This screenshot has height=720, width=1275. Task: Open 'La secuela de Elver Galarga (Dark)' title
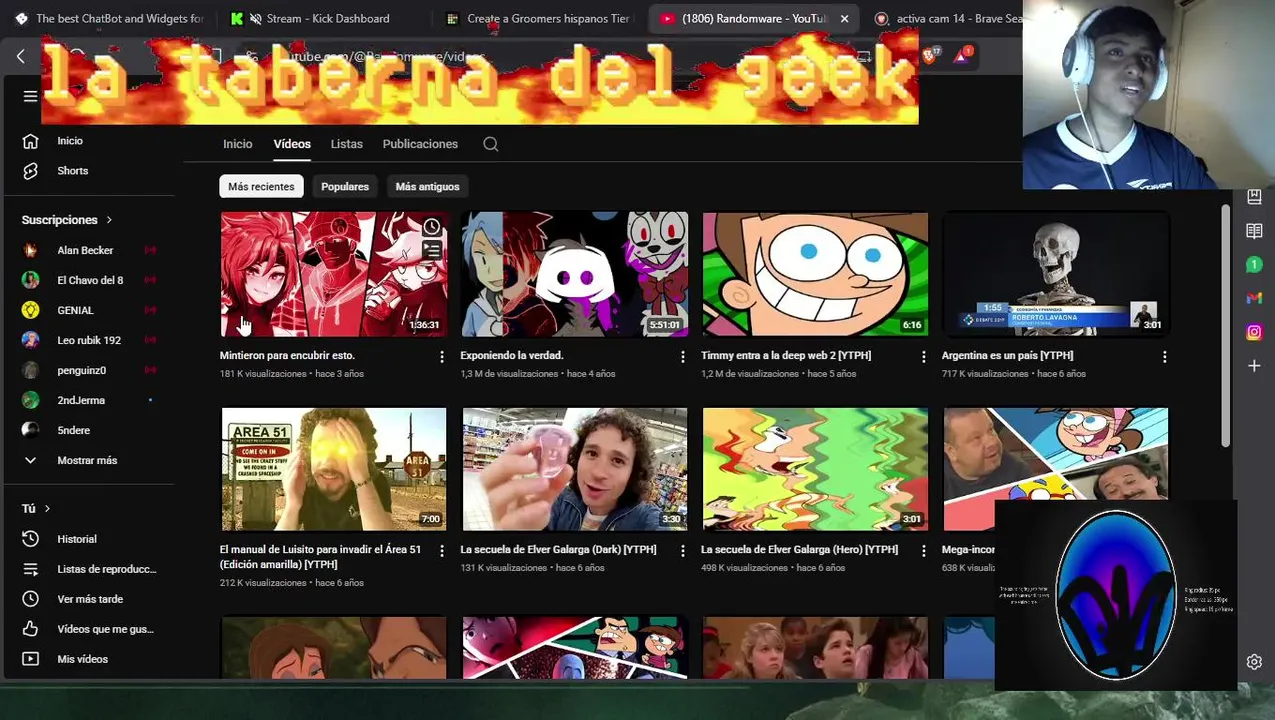(x=558, y=550)
